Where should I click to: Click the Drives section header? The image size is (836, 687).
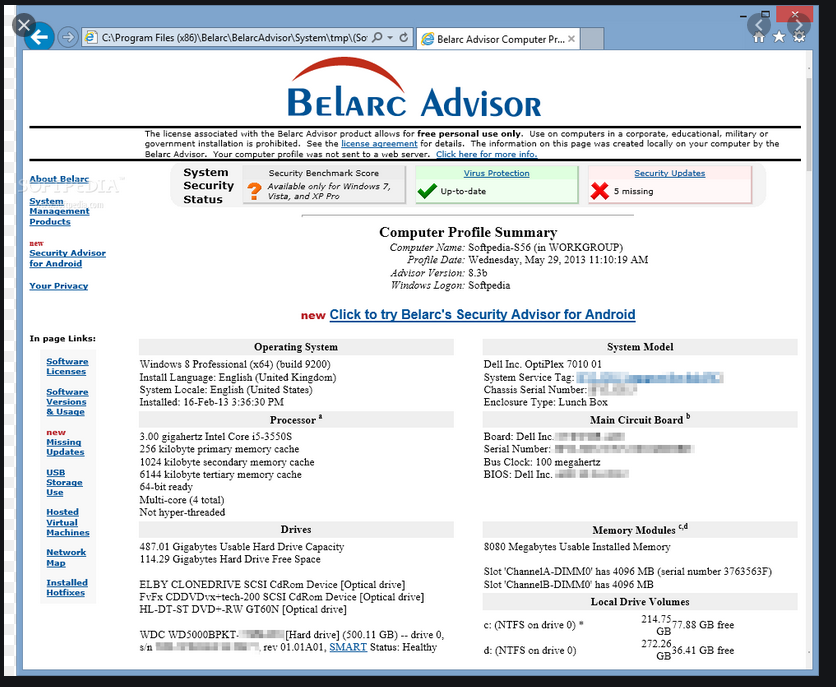click(x=296, y=529)
